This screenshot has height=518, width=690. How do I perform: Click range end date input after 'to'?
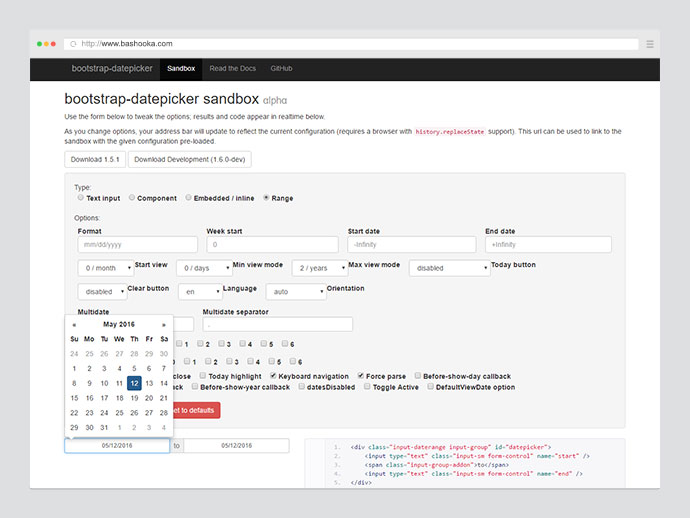[236, 445]
